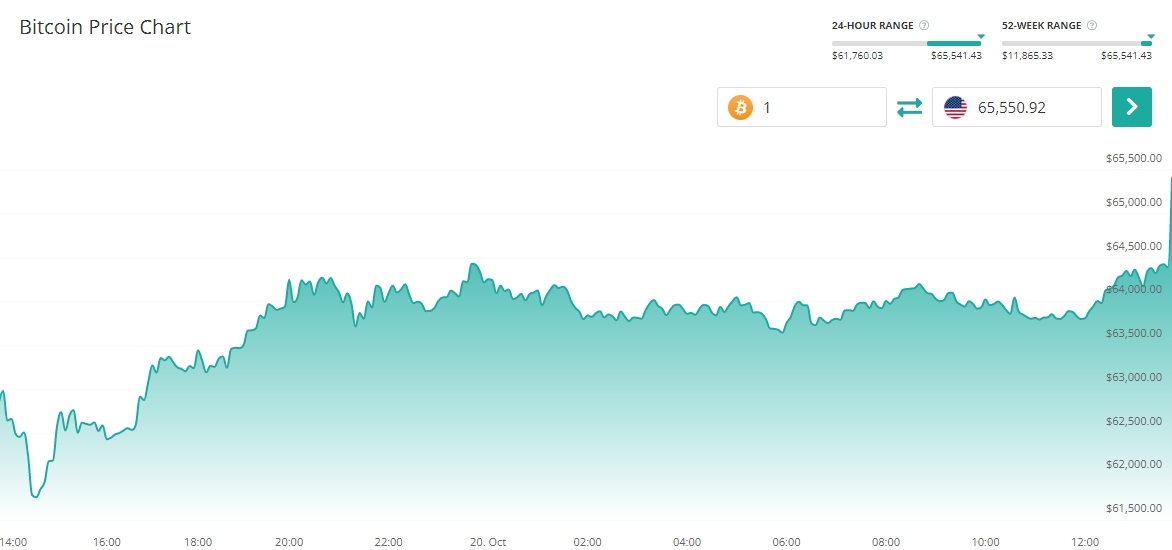Open help icon beside 24-Hour Range
The height and width of the screenshot is (550, 1172).
(x=924, y=25)
